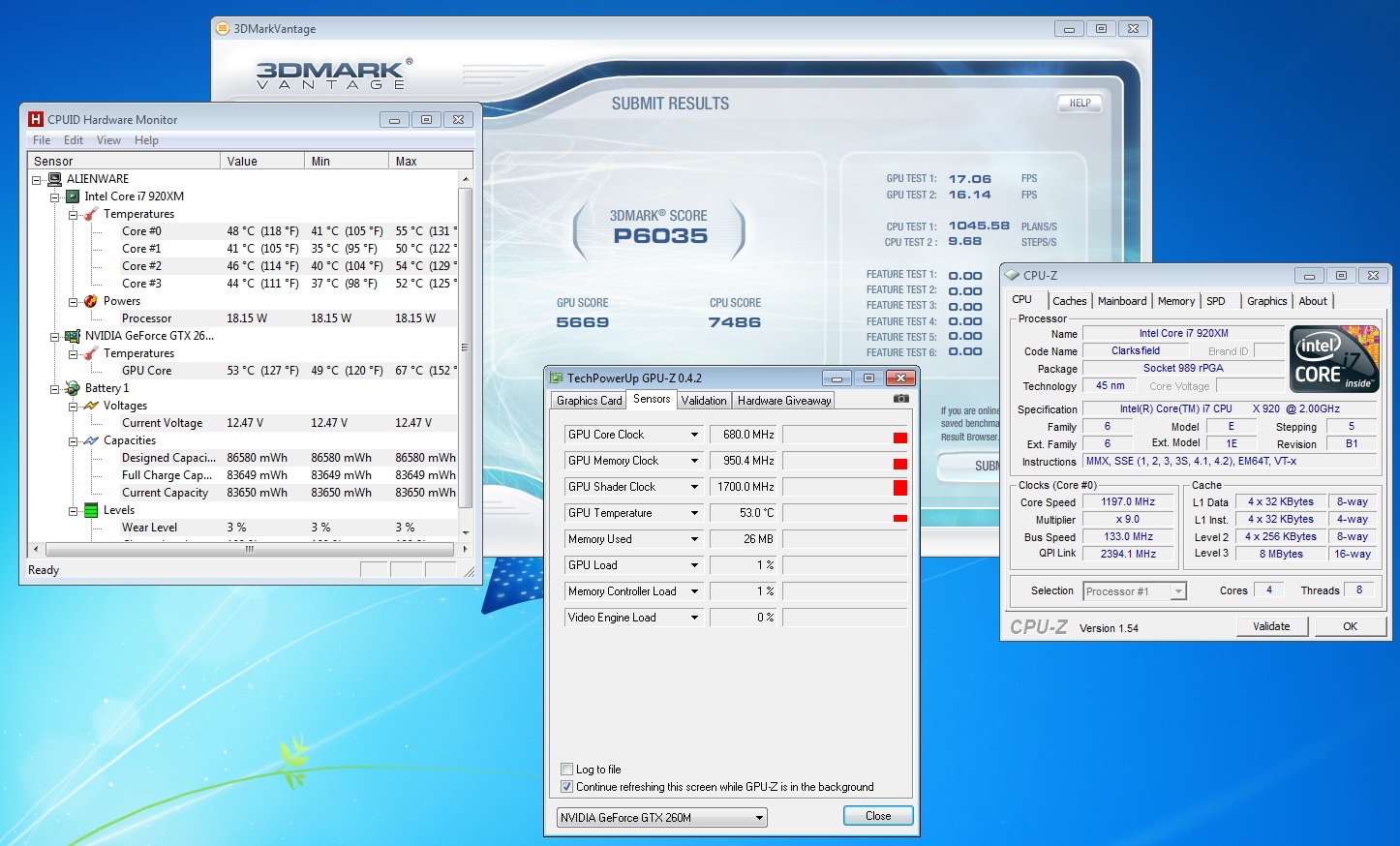This screenshot has width=1400, height=846.
Task: Click the CPU Temperatures thermometer icon under Intel Core
Action: point(91,214)
